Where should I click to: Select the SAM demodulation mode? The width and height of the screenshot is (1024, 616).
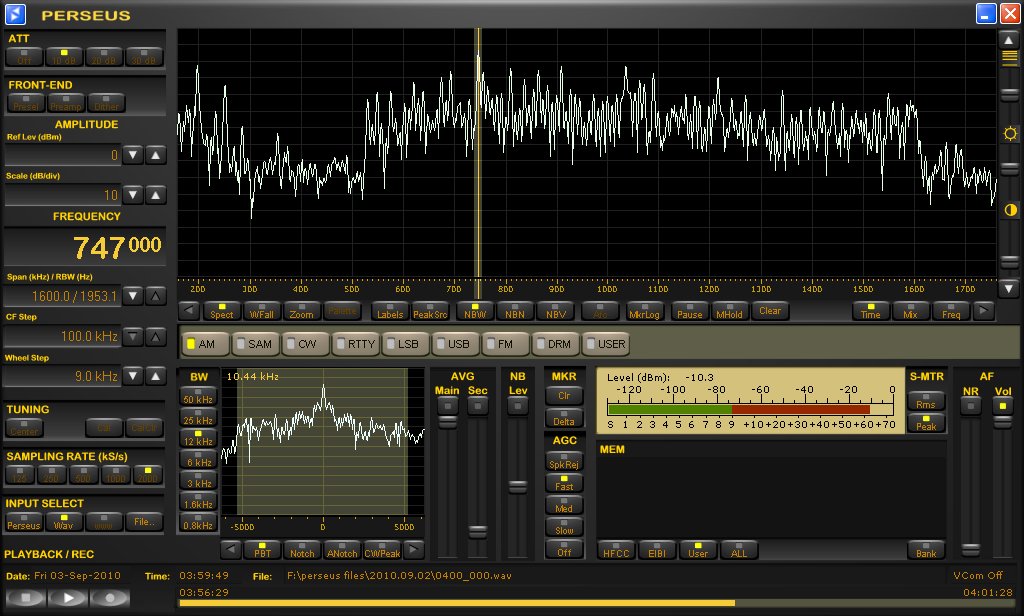pyautogui.click(x=255, y=344)
